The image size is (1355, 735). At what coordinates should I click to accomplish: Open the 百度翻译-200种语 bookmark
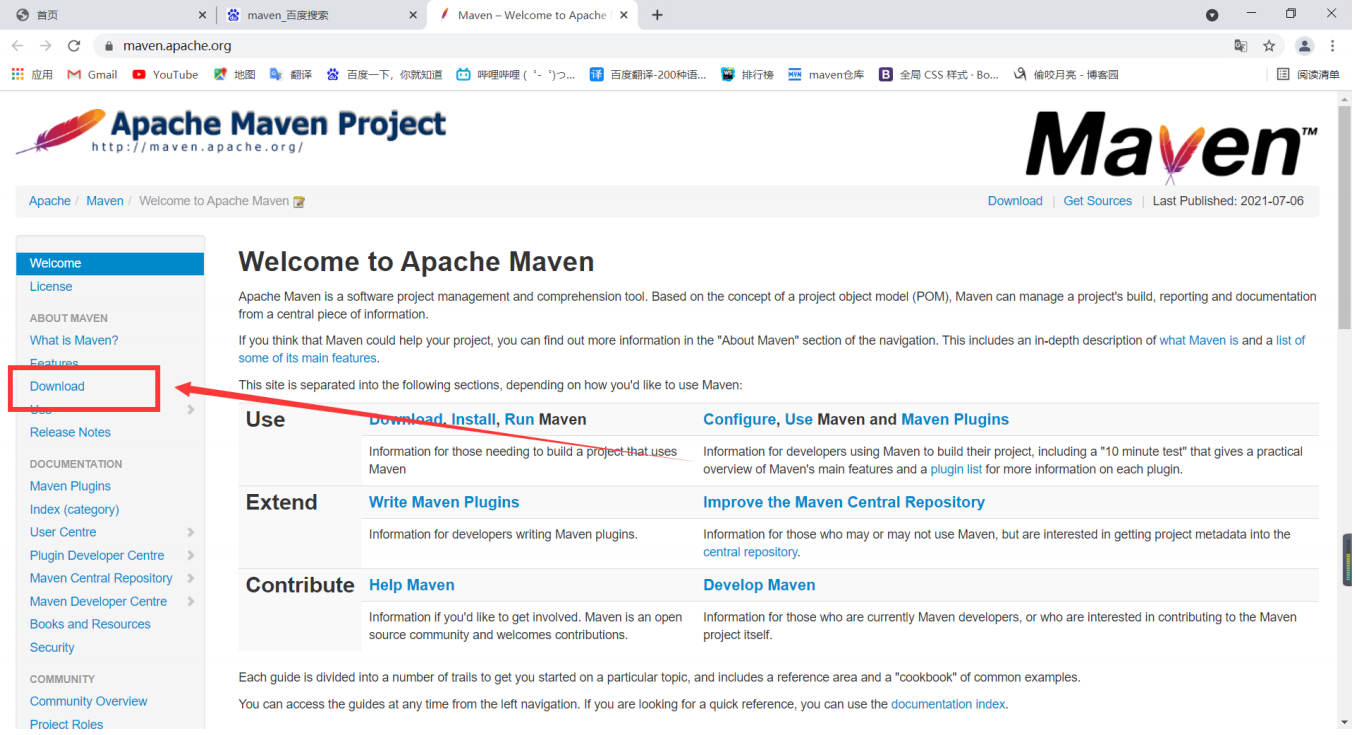[648, 74]
